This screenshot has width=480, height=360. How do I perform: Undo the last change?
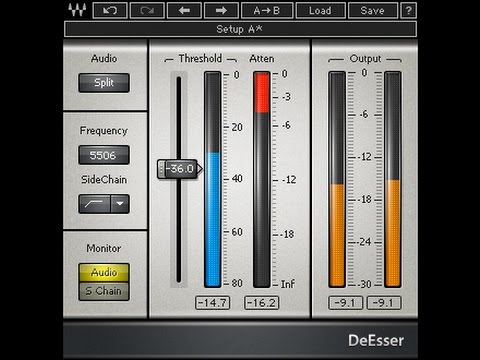[110, 10]
